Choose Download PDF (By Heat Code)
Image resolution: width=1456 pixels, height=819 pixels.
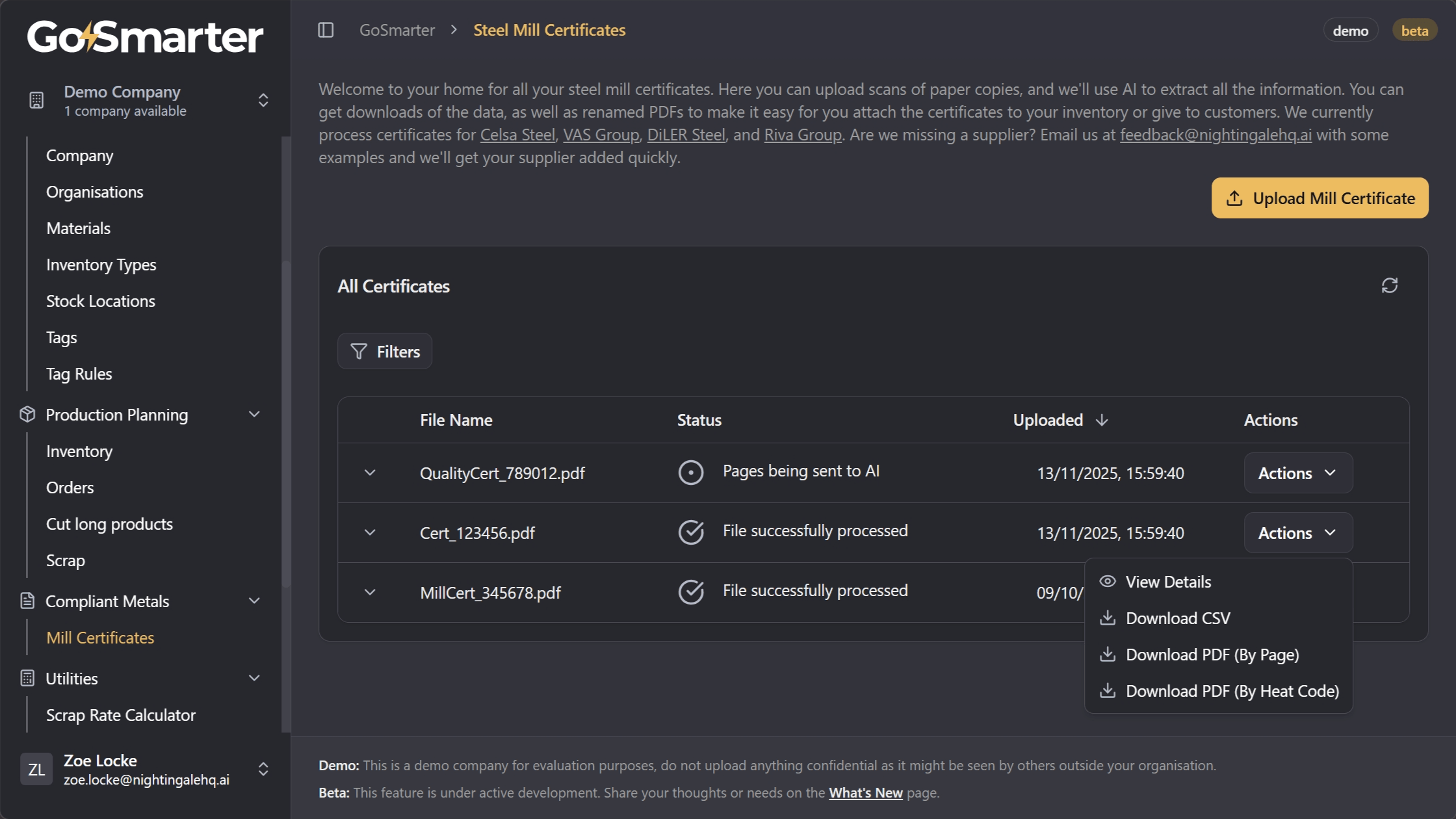(x=1219, y=691)
